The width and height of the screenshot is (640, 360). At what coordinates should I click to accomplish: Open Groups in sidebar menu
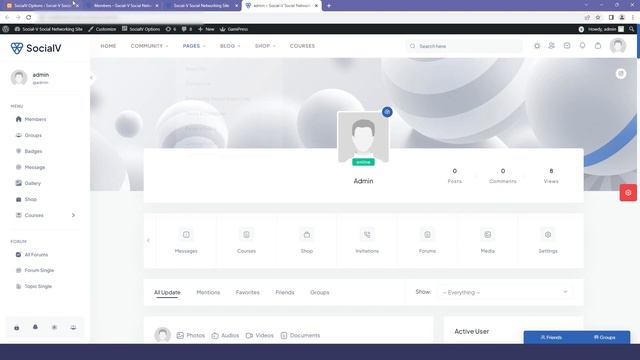coord(29,135)
